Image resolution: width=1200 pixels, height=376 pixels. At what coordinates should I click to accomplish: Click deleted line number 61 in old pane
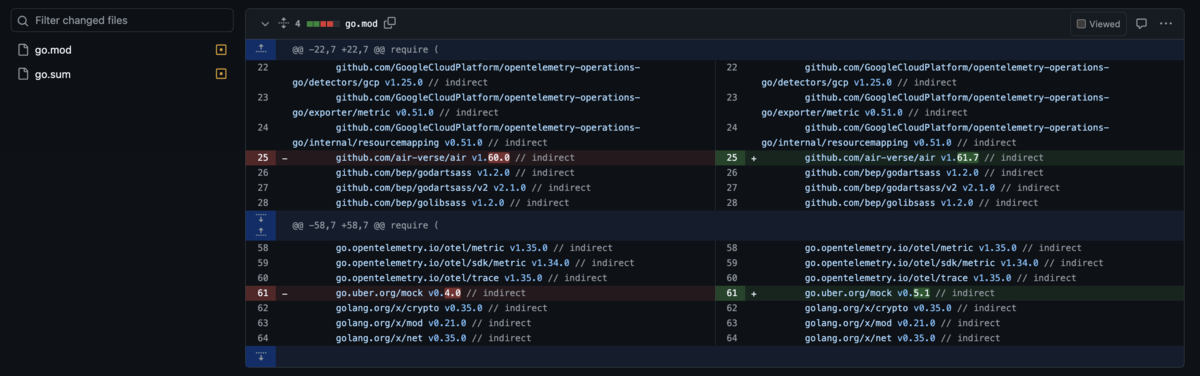262,293
